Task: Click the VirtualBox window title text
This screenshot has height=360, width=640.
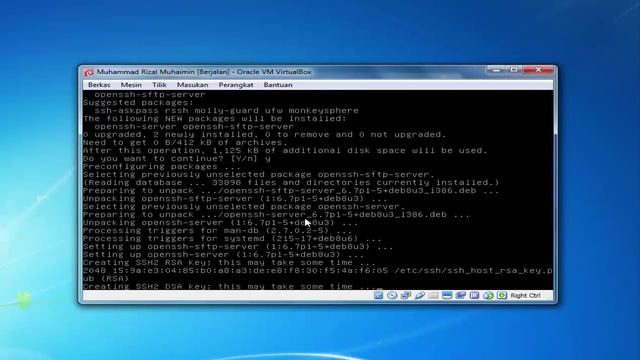Action: pos(204,72)
